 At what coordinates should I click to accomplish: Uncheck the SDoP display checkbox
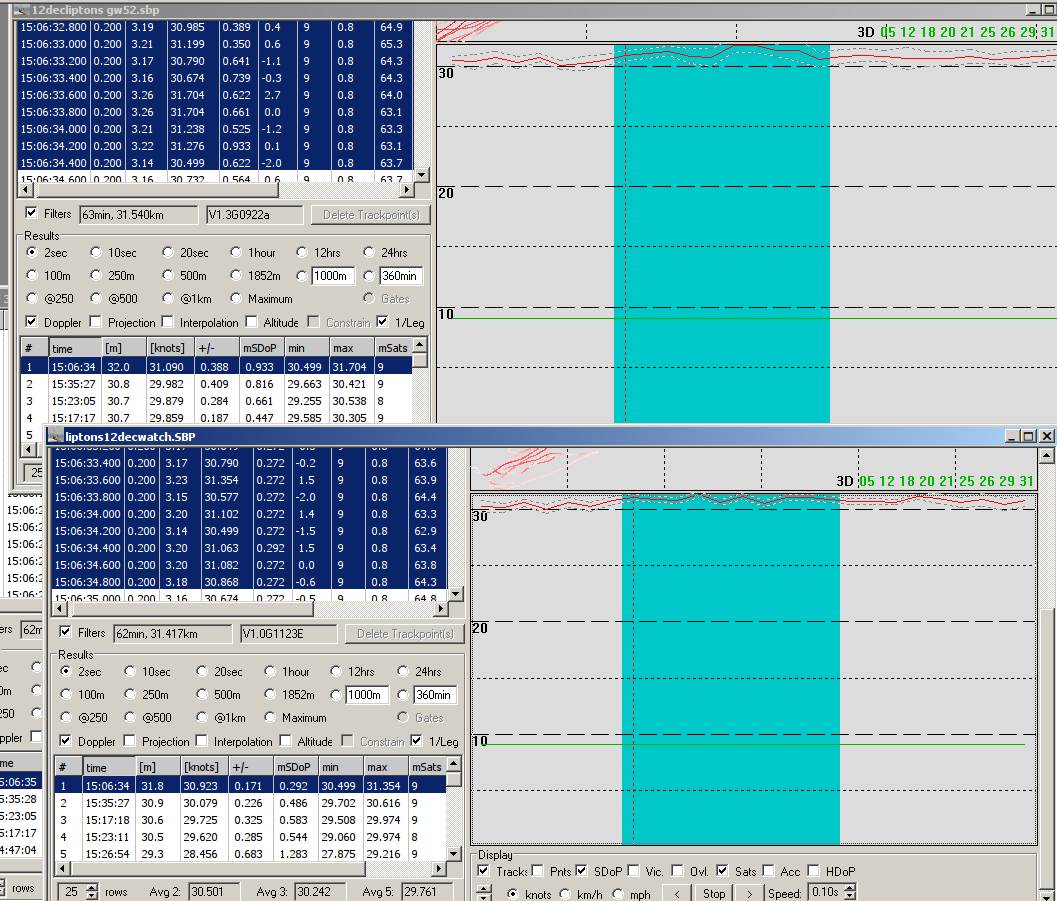581,871
